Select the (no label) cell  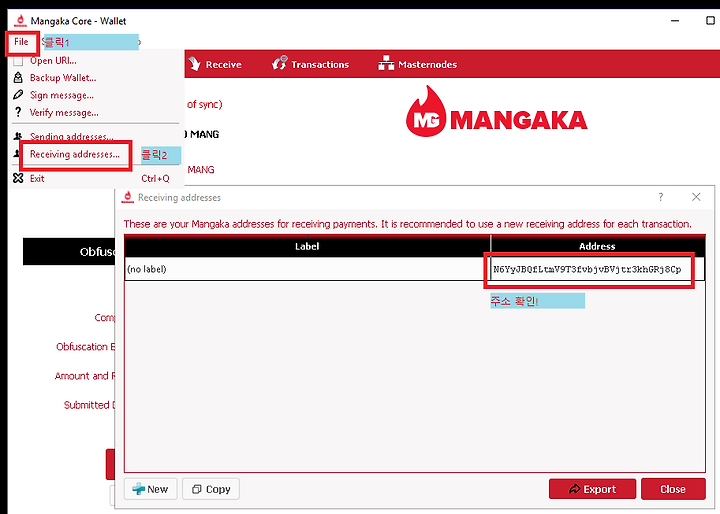tap(307, 269)
